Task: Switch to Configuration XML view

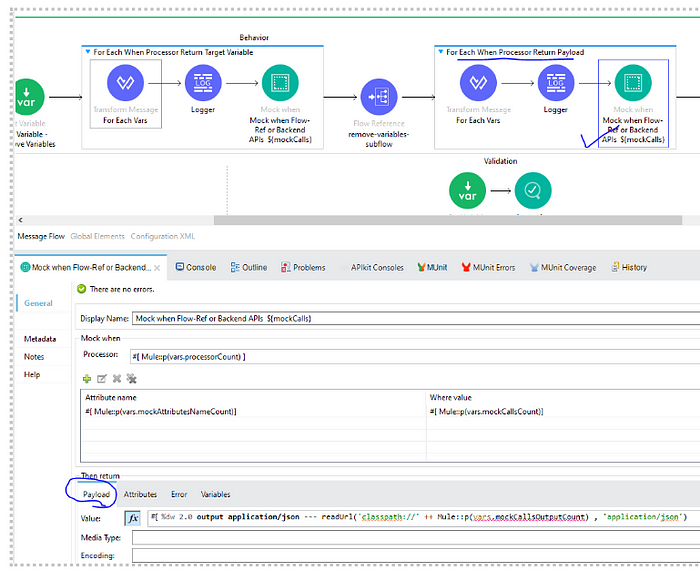Action: 162,236
